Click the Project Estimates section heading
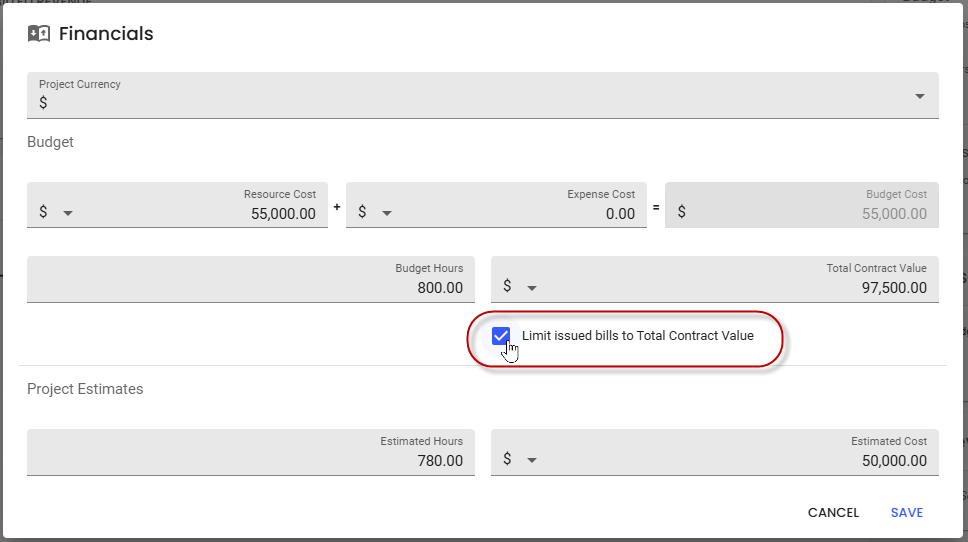The height and width of the screenshot is (542, 968). point(85,389)
